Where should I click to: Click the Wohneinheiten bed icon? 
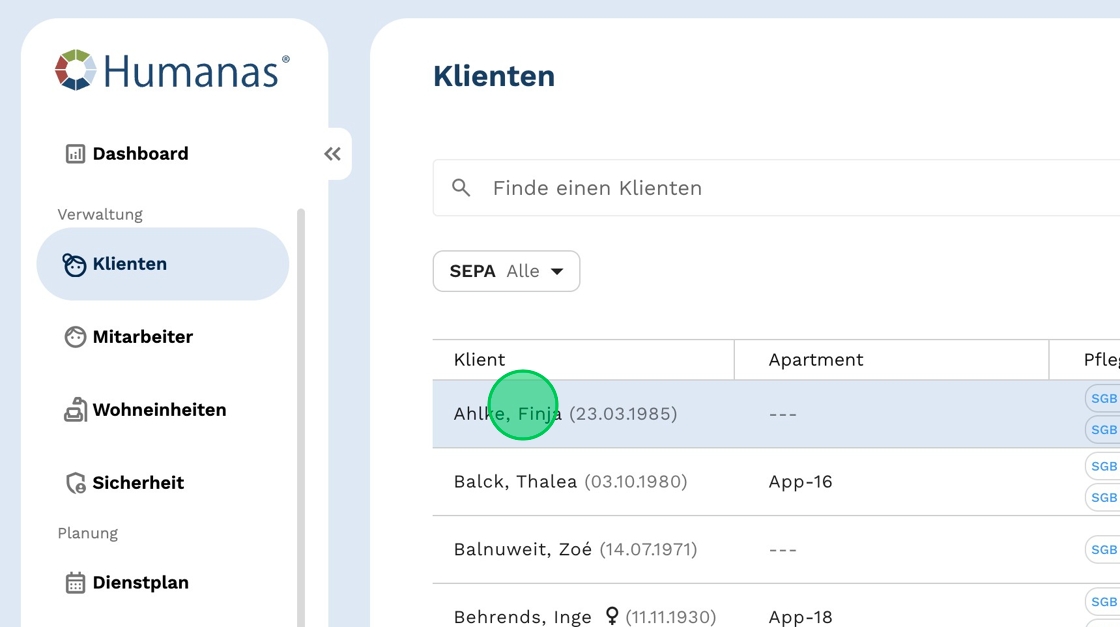(75, 410)
